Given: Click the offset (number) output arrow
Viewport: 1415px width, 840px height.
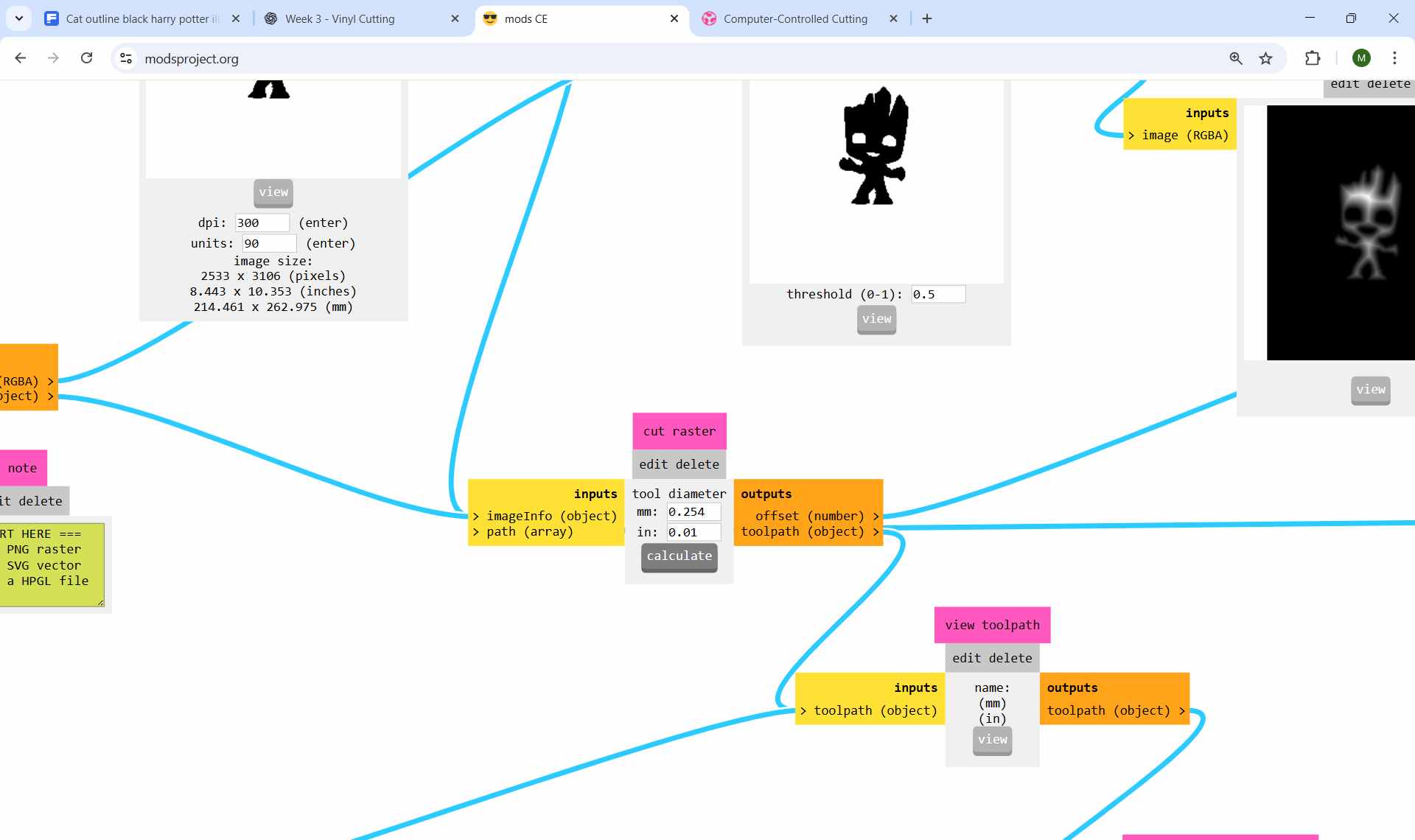Looking at the screenshot, I should pyautogui.click(x=876, y=516).
